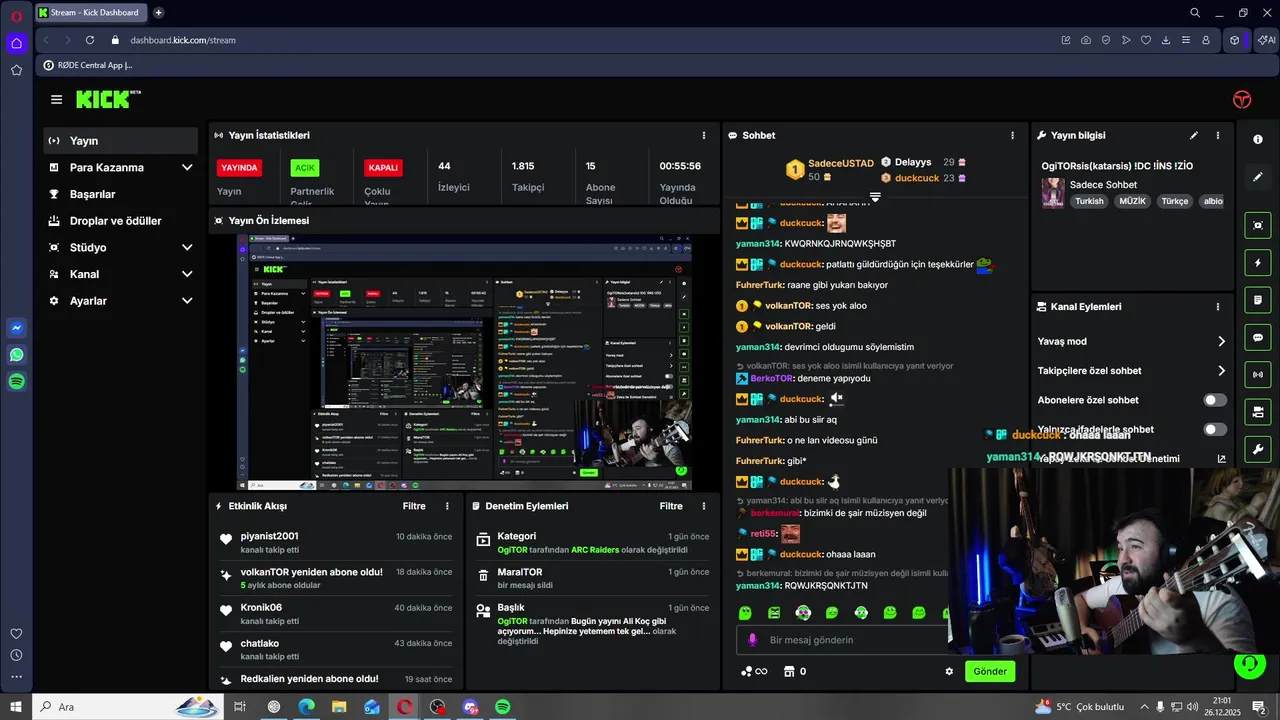Open the Yayın İstatistikleri three-dot menu
The height and width of the screenshot is (720, 1280).
[x=704, y=135]
